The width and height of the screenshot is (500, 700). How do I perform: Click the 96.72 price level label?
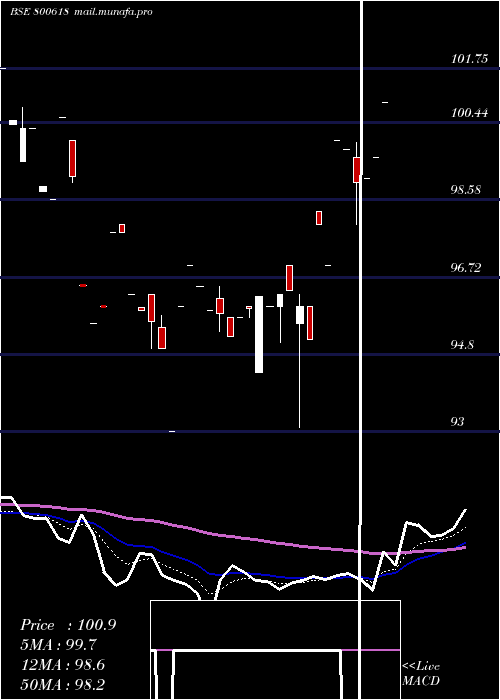[466, 268]
